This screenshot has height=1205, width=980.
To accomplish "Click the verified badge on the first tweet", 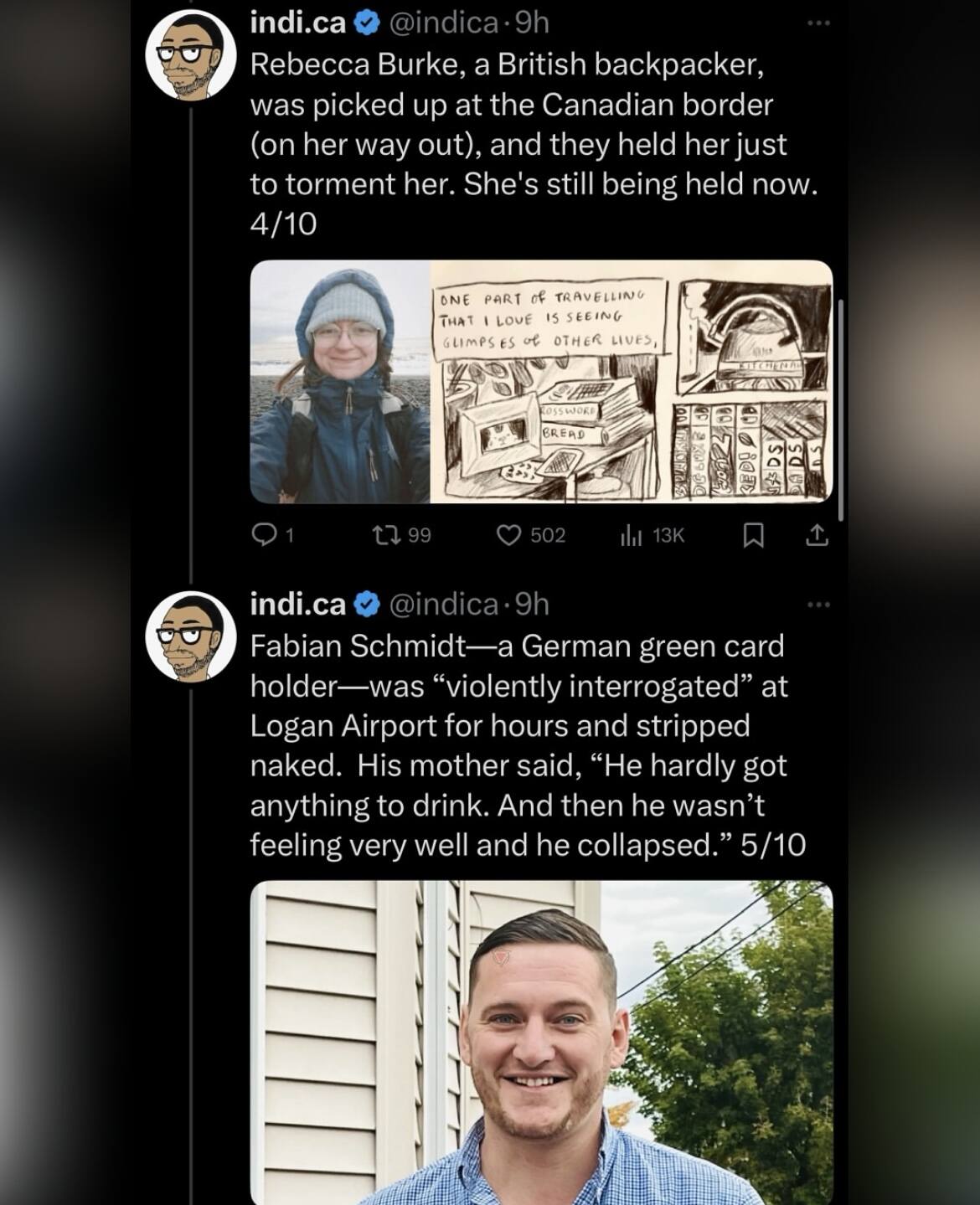I will point(367,23).
